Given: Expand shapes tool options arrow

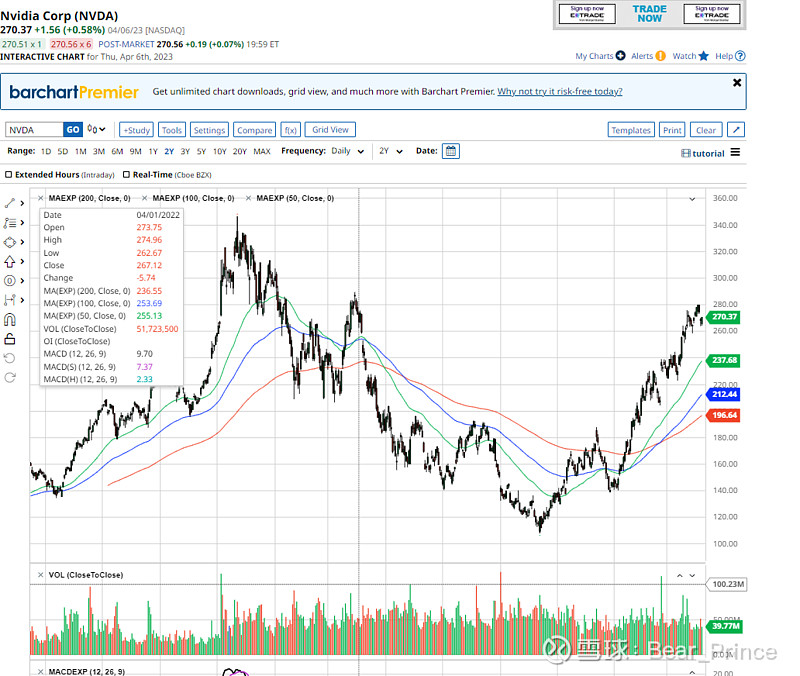Looking at the screenshot, I should [x=22, y=242].
